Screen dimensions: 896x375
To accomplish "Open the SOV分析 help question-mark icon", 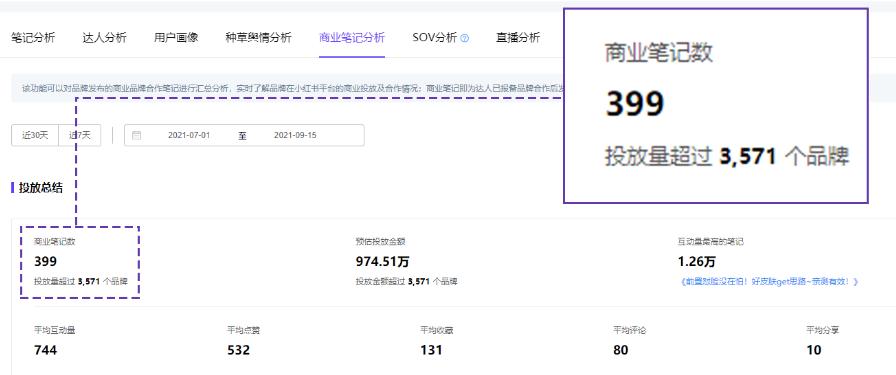I will tap(465, 38).
